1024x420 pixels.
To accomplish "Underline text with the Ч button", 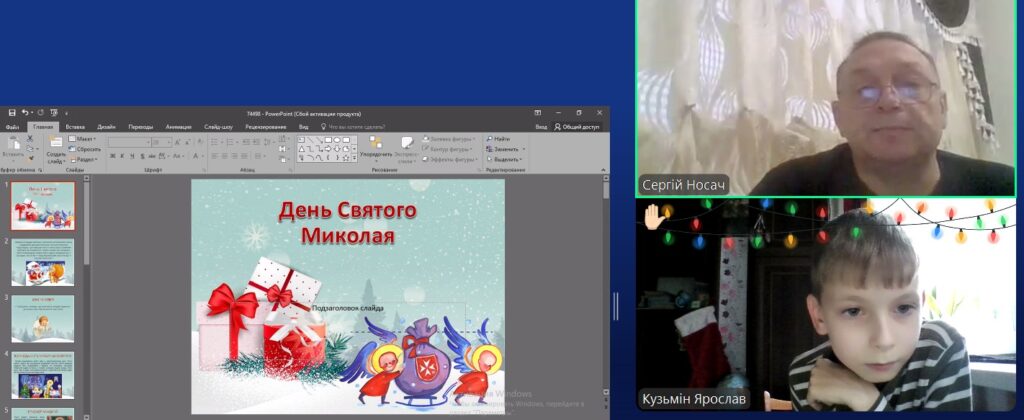I will pyautogui.click(x=133, y=156).
